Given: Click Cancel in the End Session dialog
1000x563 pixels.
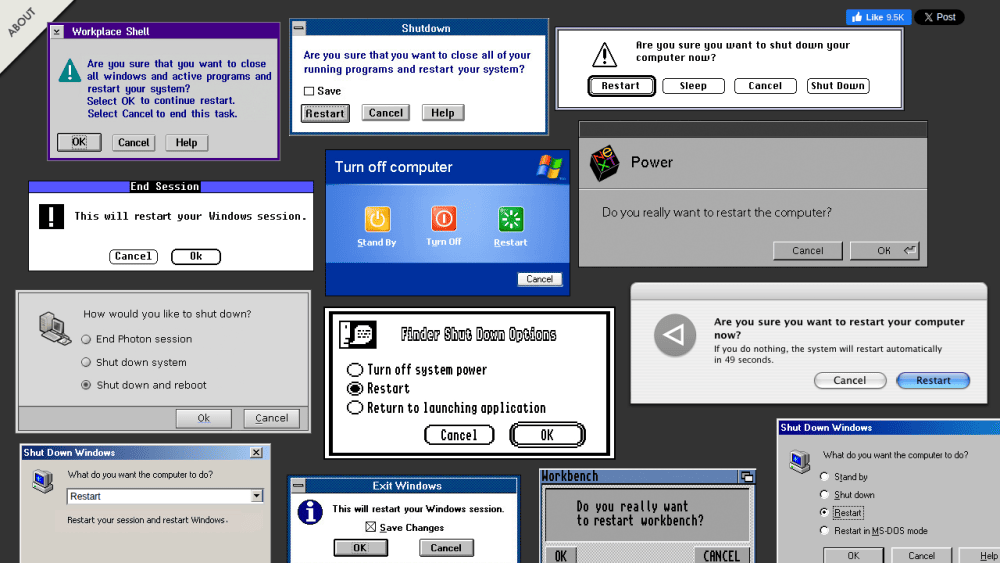Looking at the screenshot, I should (x=133, y=256).
